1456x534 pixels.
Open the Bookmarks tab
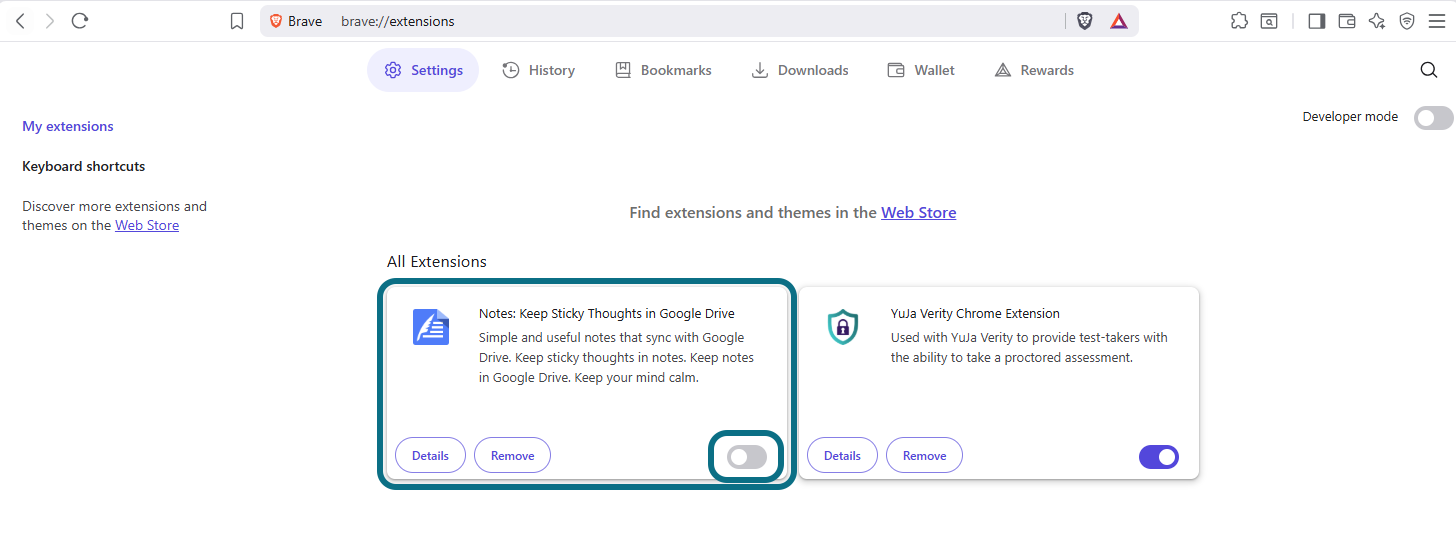click(663, 70)
